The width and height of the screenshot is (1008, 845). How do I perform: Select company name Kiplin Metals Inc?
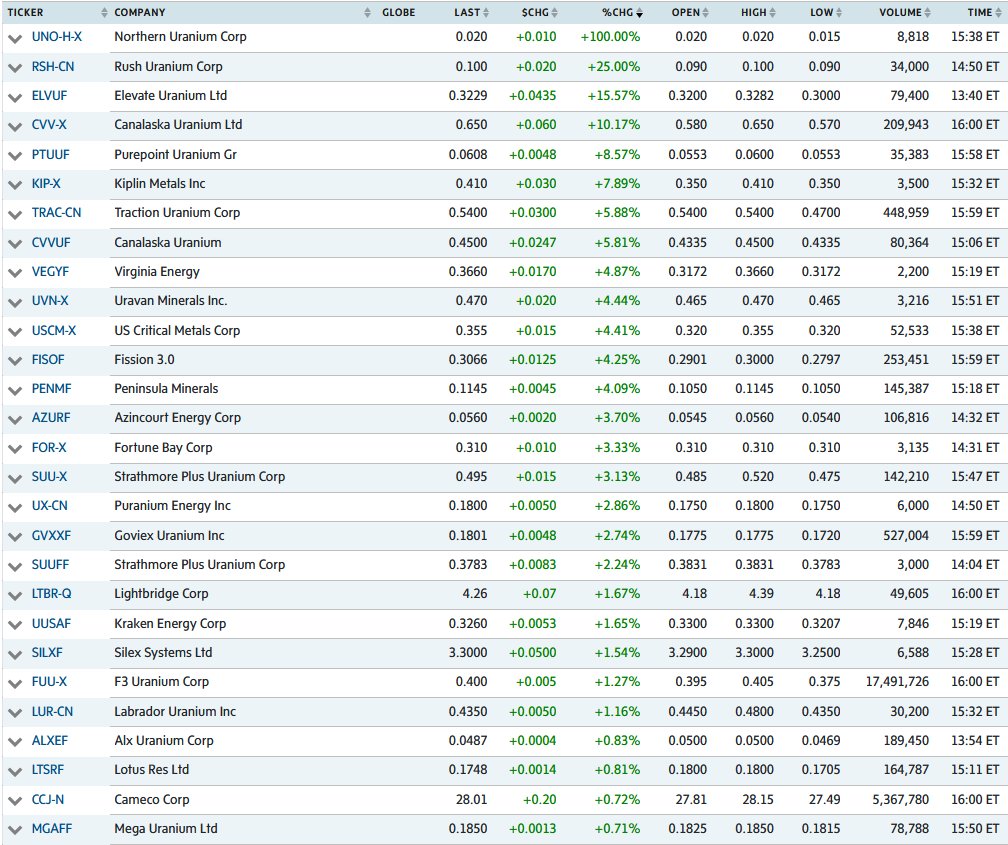pyautogui.click(x=160, y=184)
